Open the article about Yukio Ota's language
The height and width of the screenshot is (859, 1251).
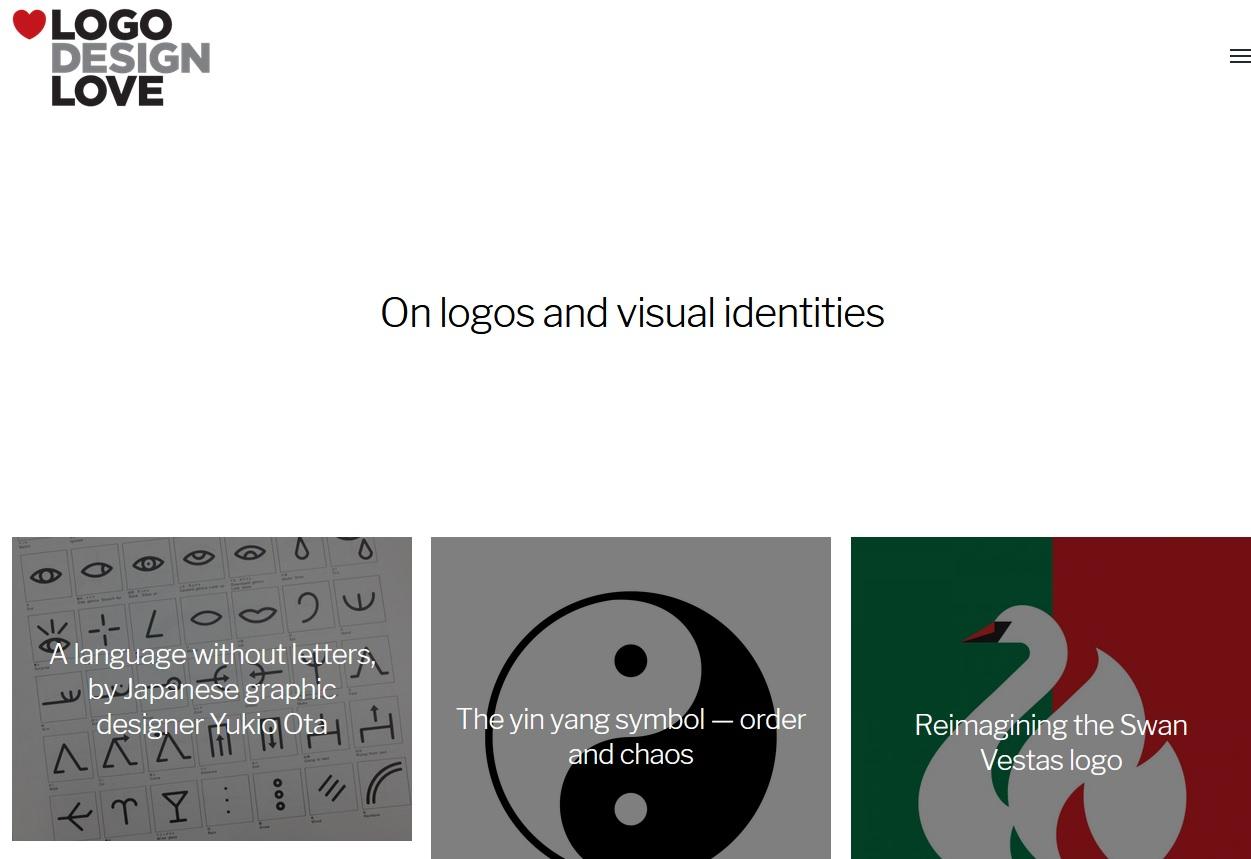[211, 689]
